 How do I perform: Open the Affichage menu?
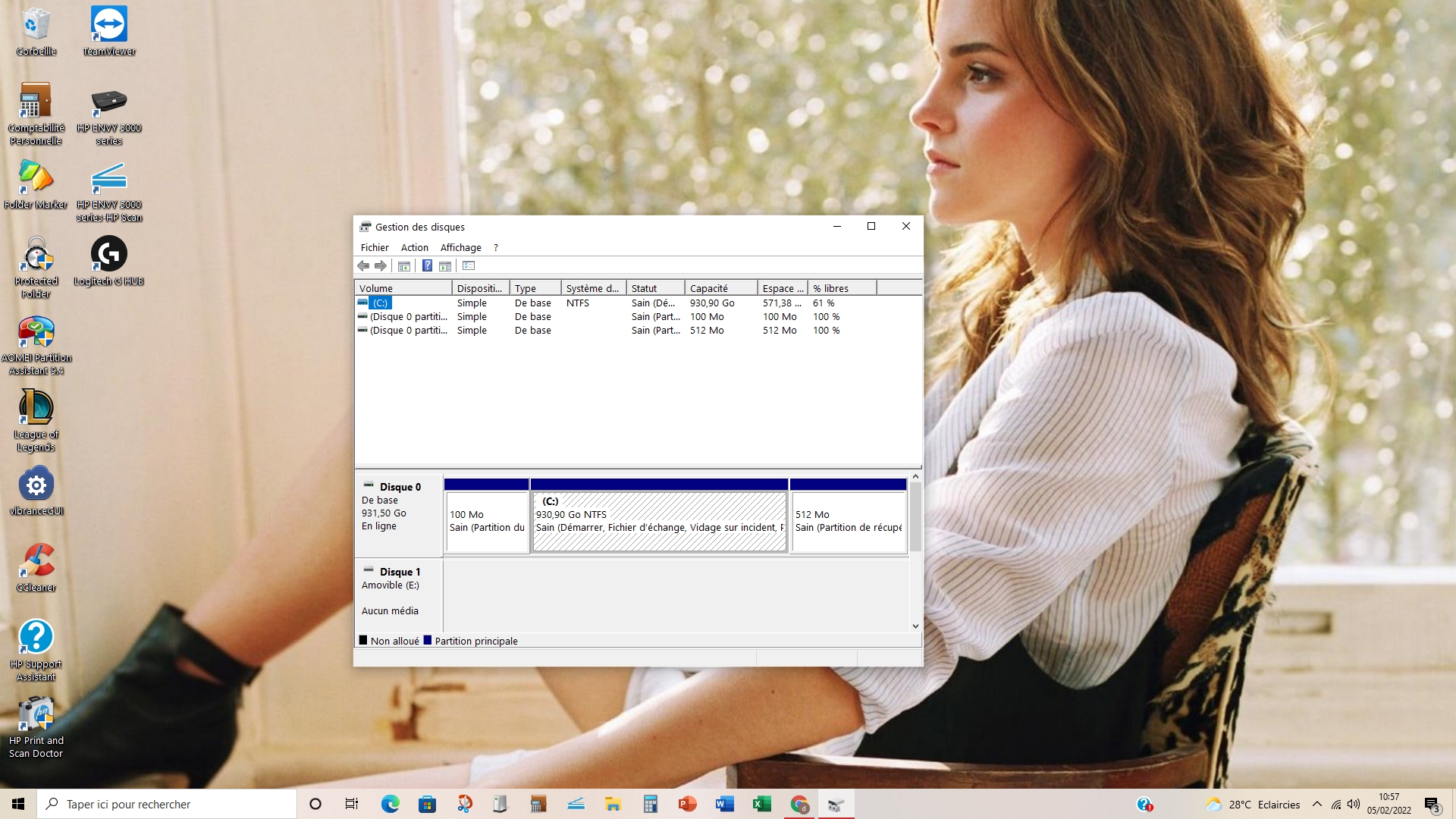pyautogui.click(x=460, y=248)
